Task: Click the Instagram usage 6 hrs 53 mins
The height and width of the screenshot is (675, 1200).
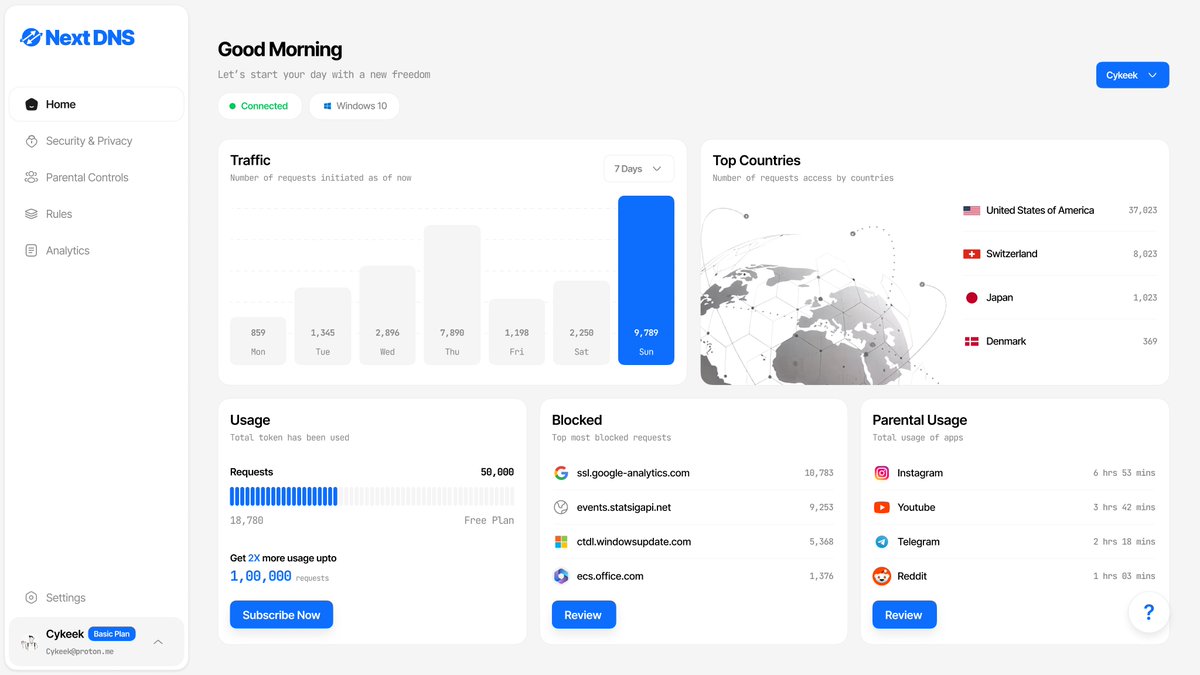Action: click(x=1124, y=473)
